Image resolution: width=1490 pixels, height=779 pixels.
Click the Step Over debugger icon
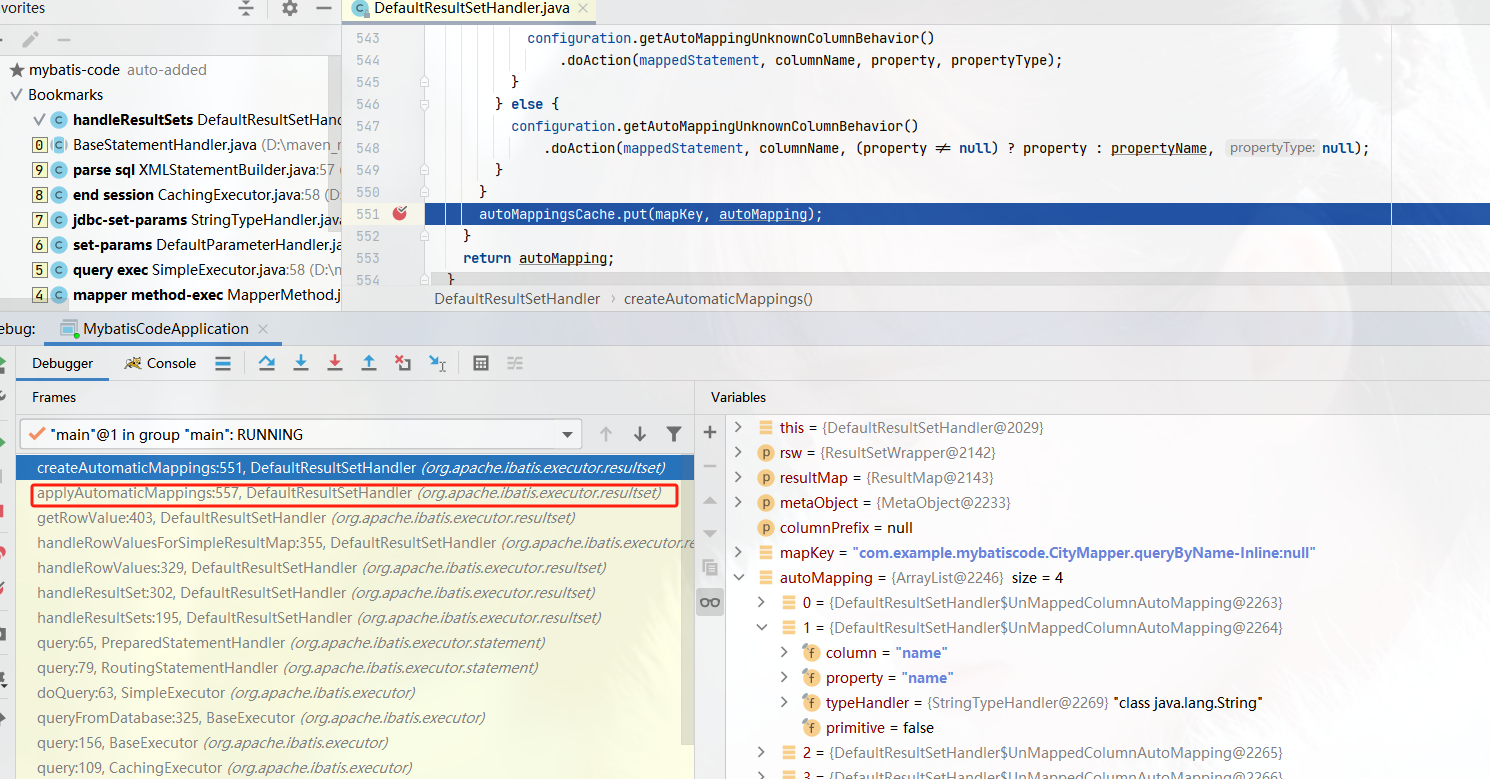[x=267, y=363]
